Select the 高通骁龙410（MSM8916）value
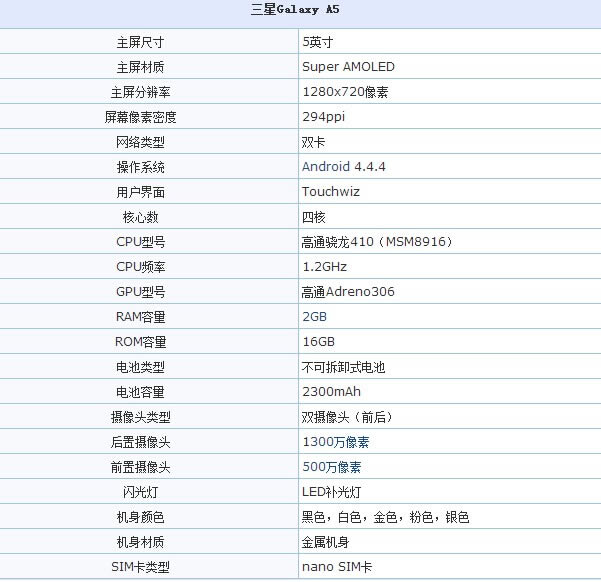Viewport: 601px width, 582px height. pos(377,242)
